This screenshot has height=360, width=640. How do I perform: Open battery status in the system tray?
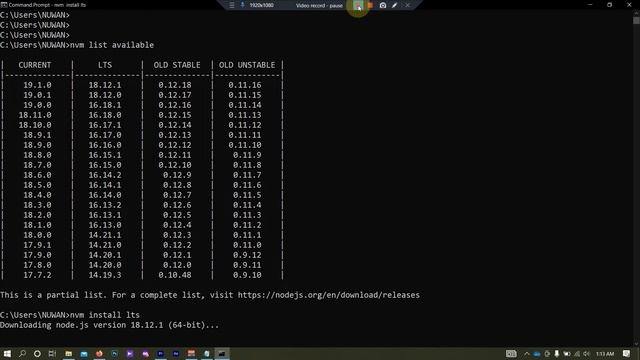pos(567,354)
